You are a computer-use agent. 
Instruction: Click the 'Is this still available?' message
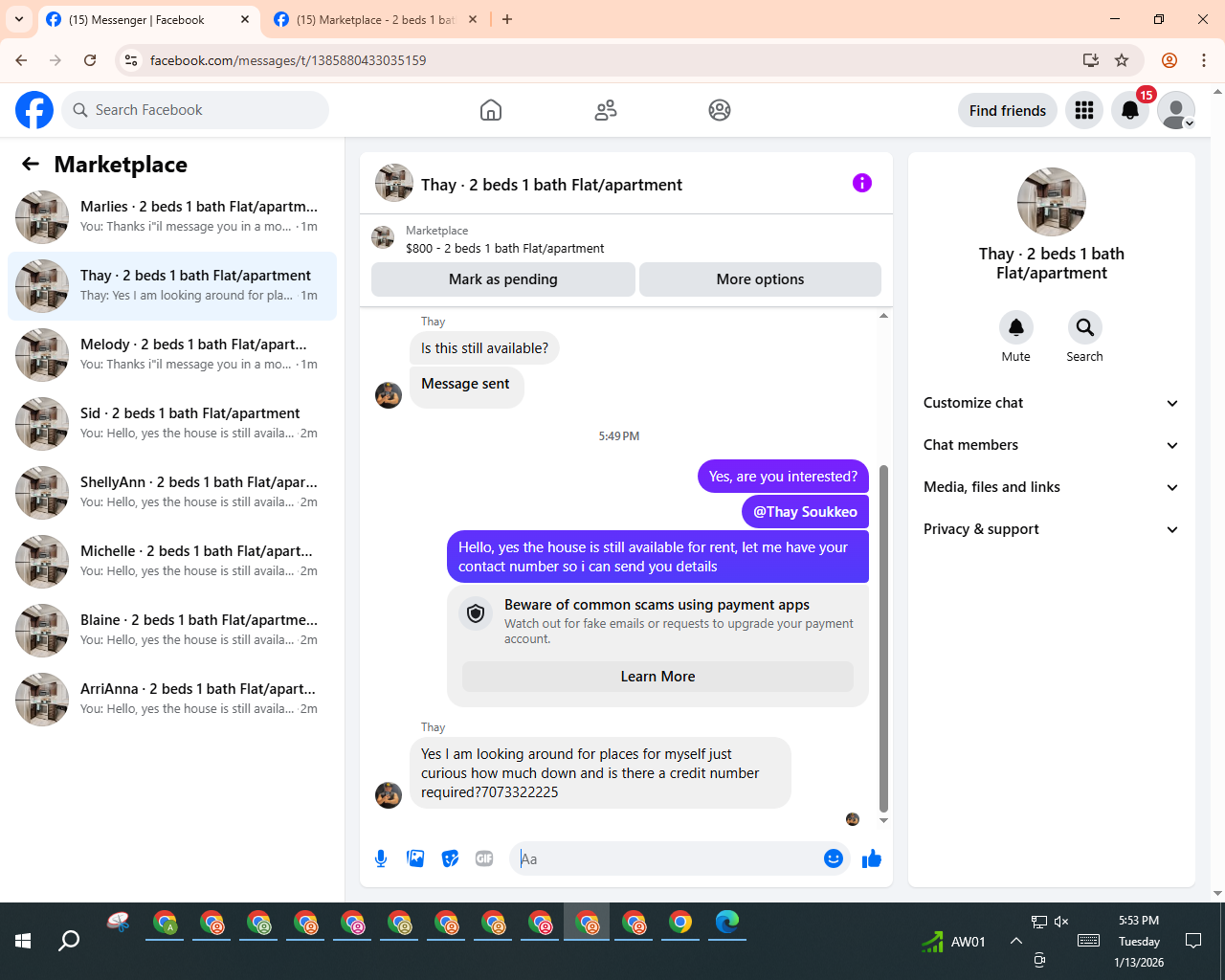pos(484,348)
